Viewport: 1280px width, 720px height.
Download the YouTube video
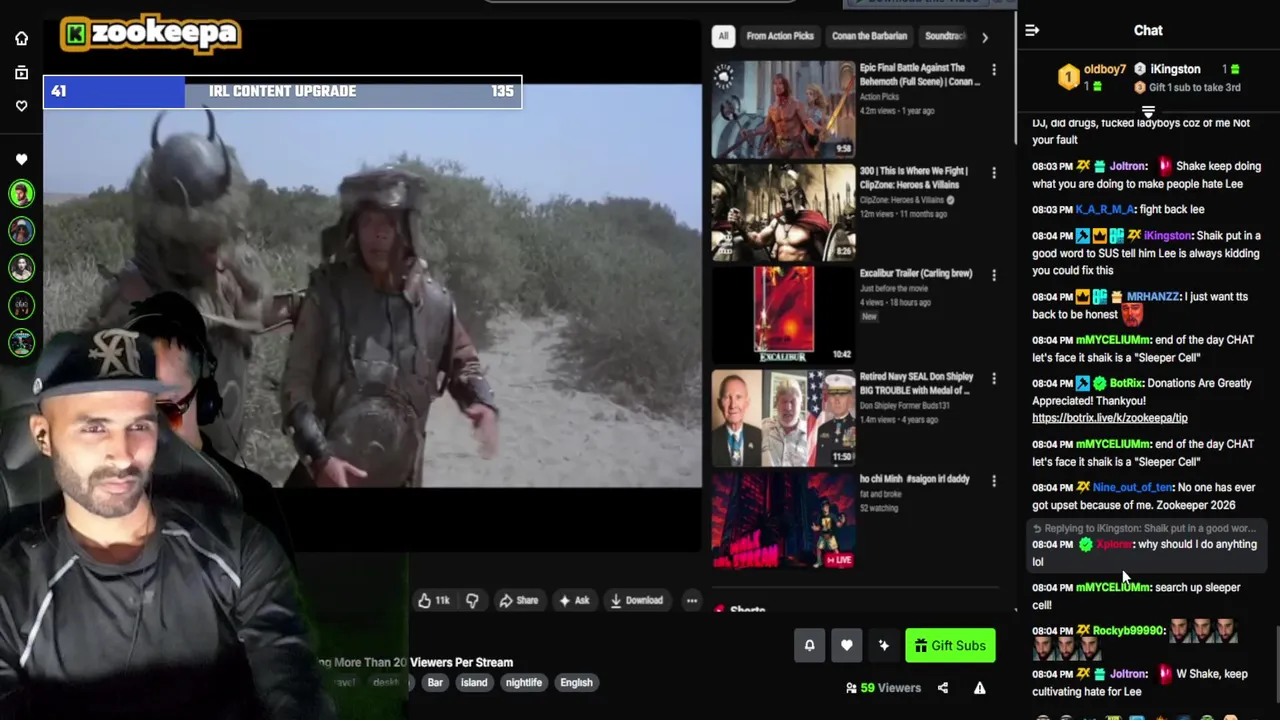tap(636, 601)
